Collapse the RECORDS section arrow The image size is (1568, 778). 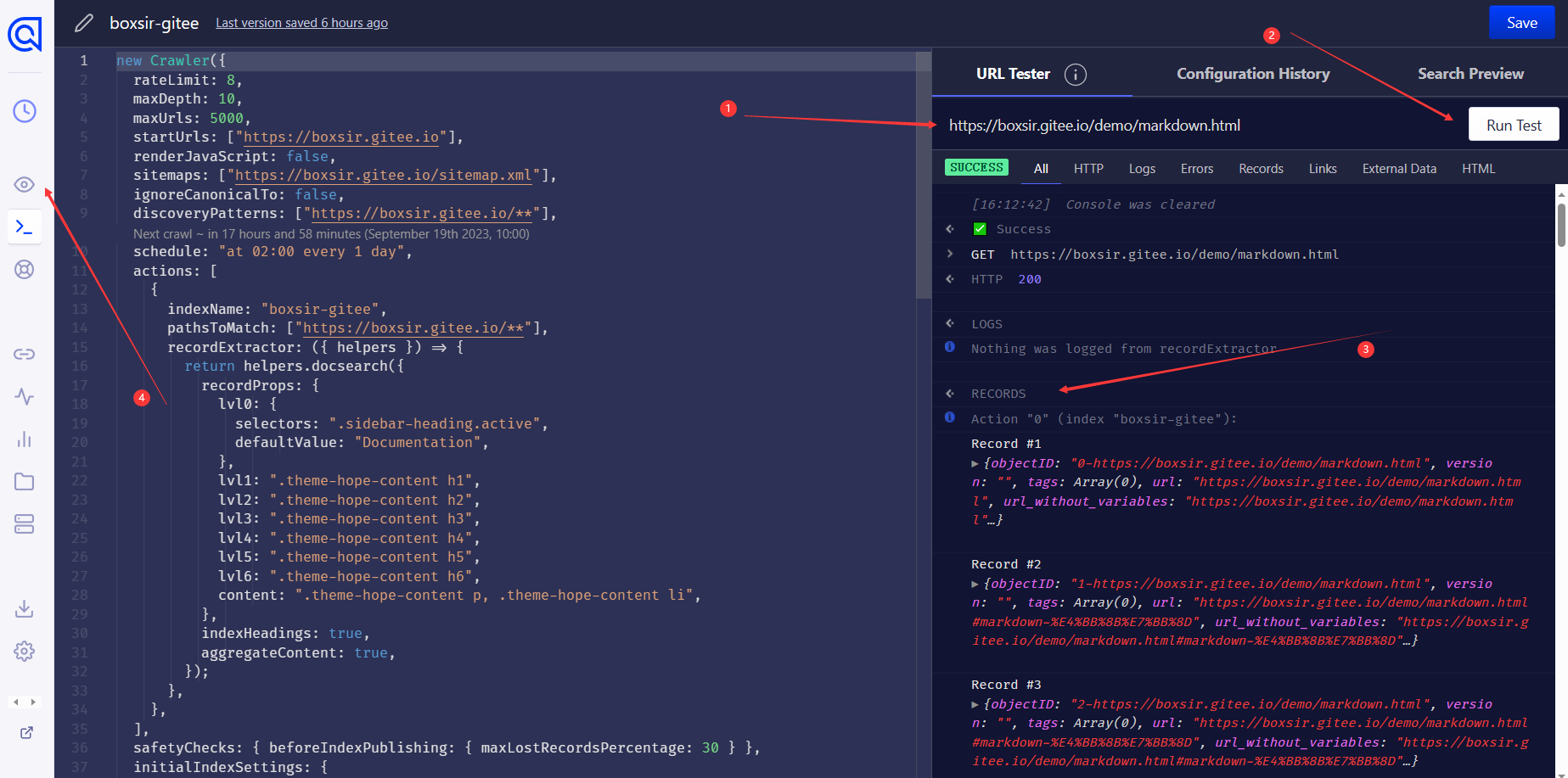[950, 394]
